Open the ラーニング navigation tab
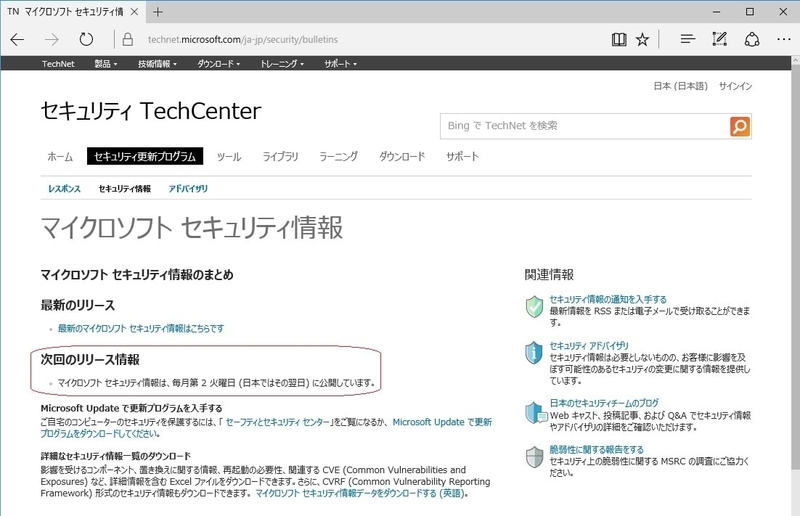Screen dimensions: 800x516 pos(338,157)
